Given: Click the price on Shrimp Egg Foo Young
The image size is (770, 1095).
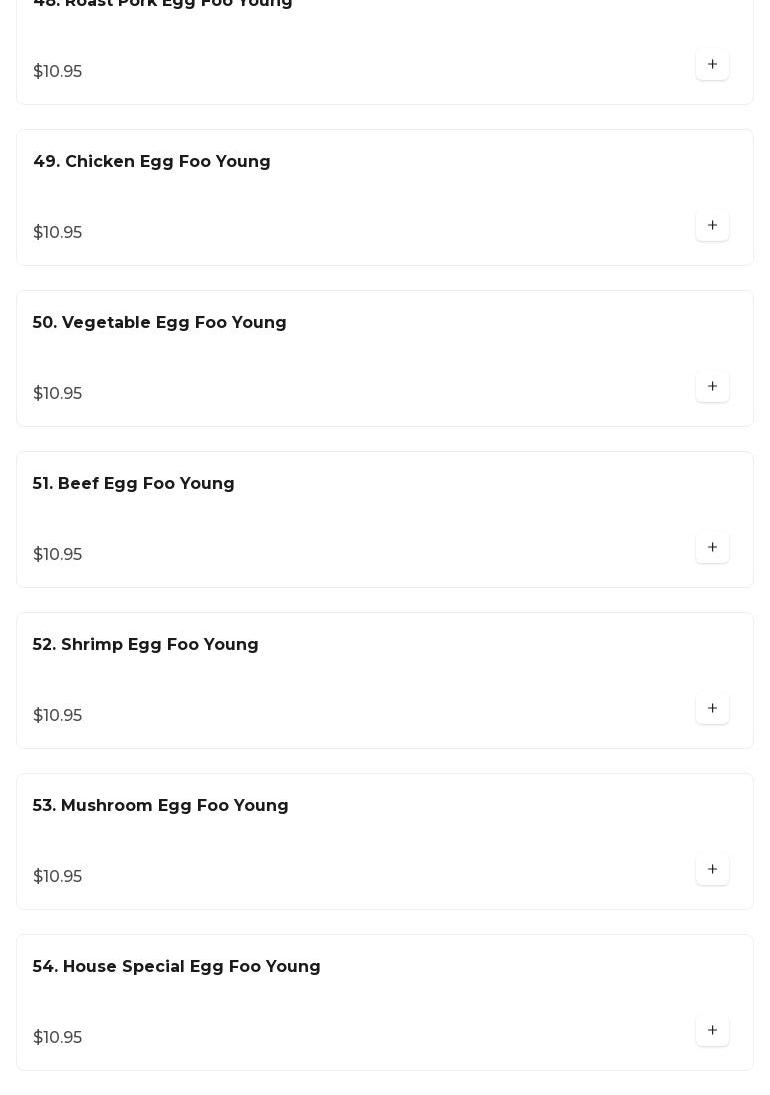Looking at the screenshot, I should [58, 716].
